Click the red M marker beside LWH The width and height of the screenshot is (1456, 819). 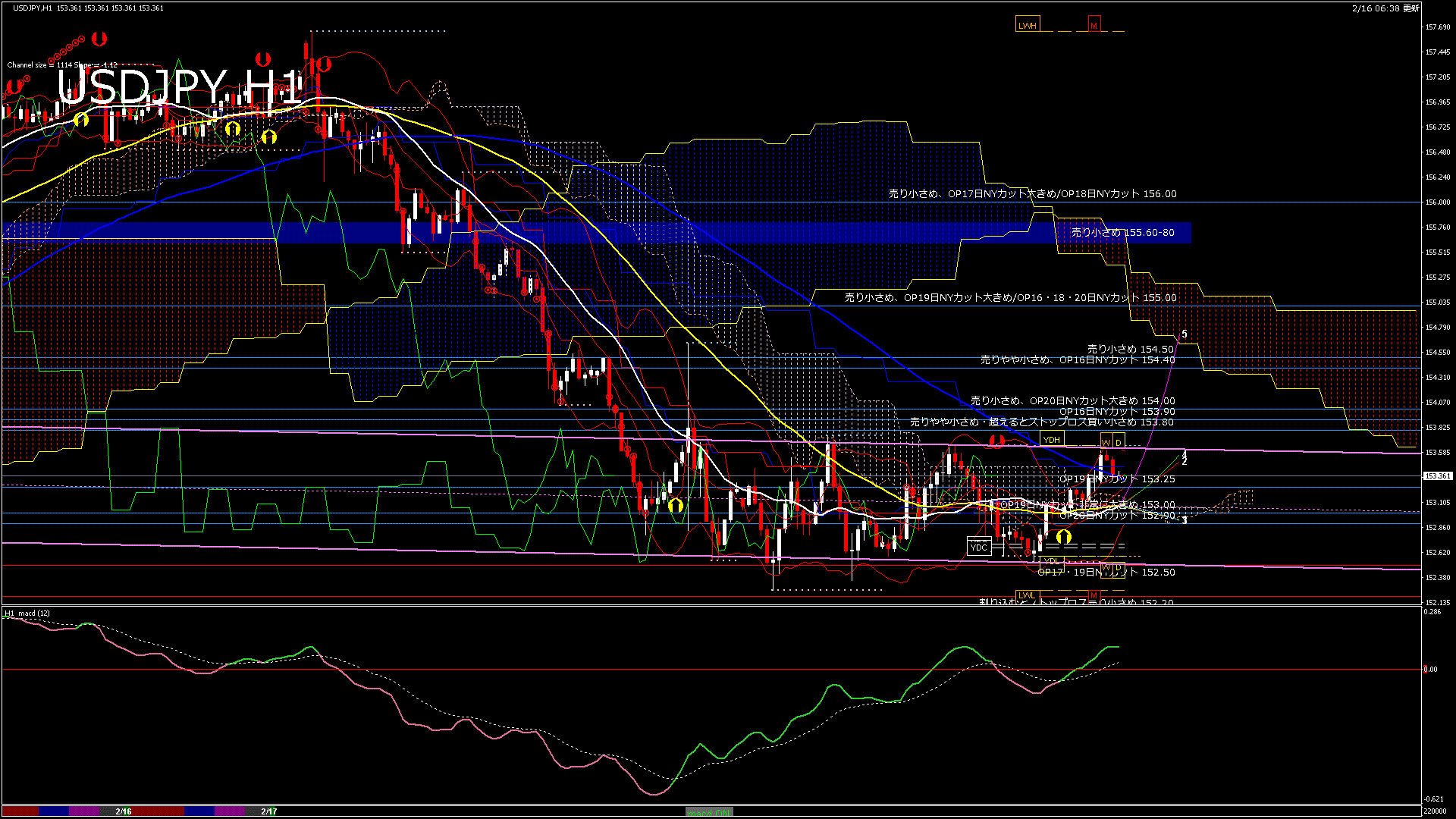click(x=1094, y=25)
